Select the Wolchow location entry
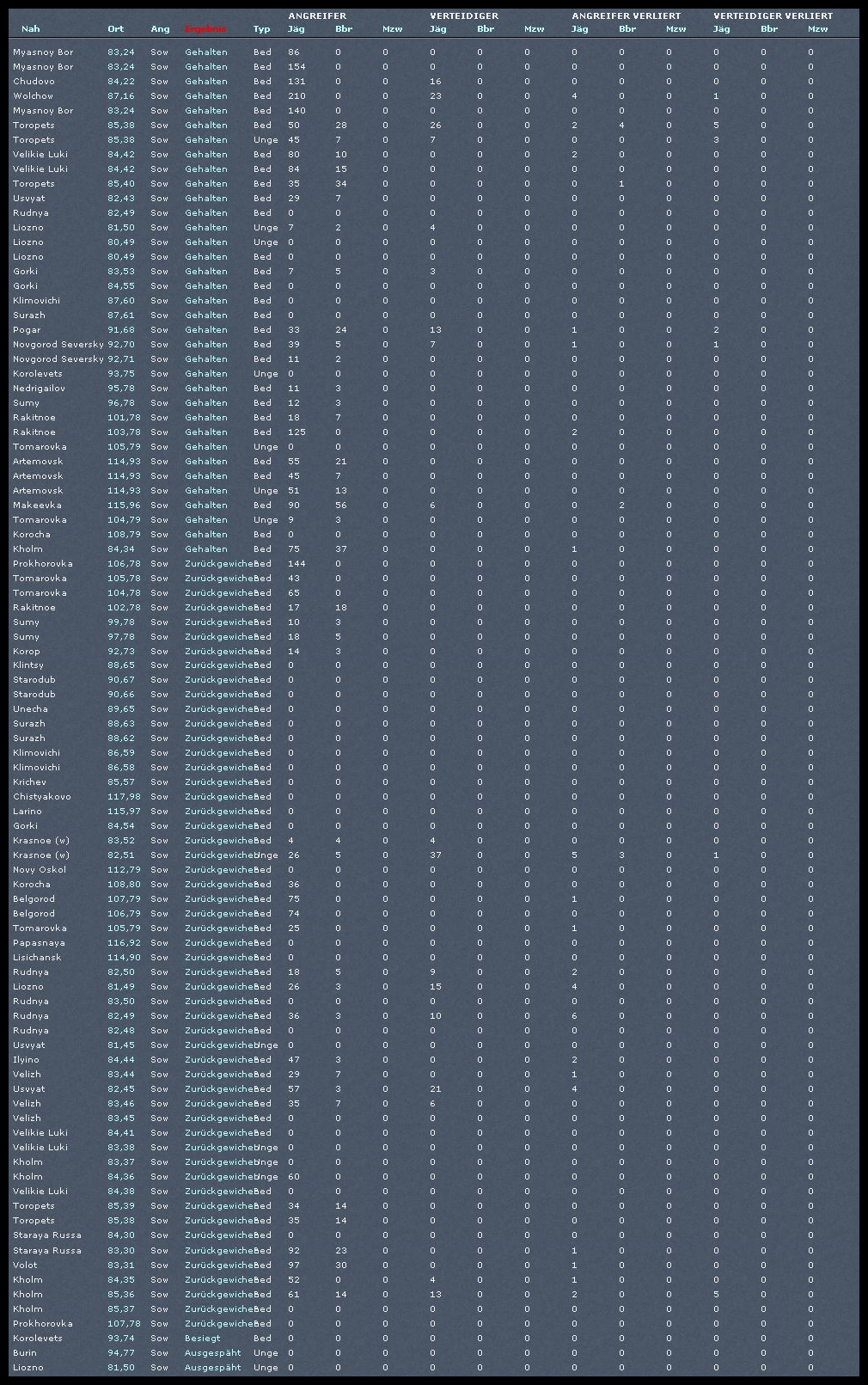Viewport: 868px width, 1385px height. [33, 96]
